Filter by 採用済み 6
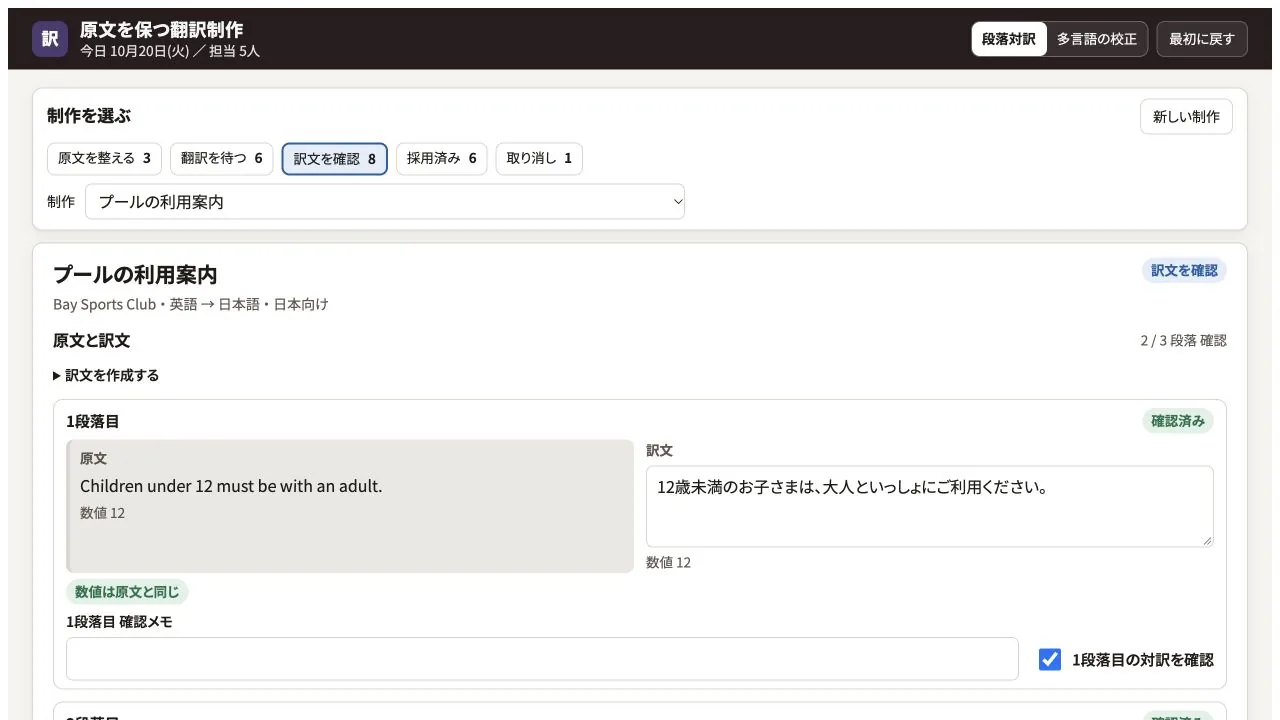 [x=442, y=158]
